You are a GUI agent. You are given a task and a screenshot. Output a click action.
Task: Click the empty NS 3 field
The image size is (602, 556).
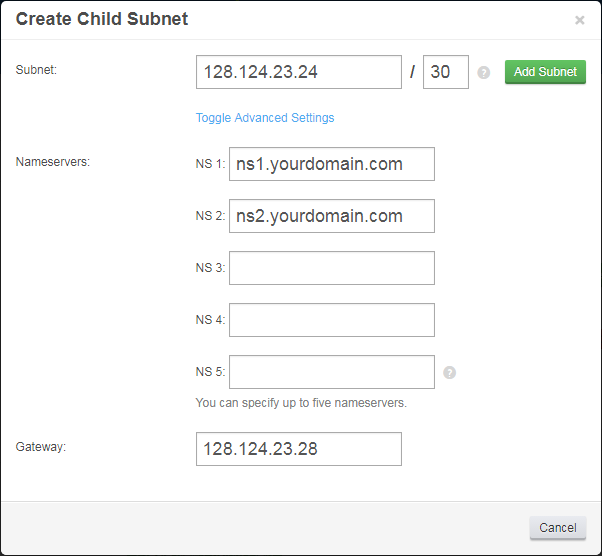[332, 268]
